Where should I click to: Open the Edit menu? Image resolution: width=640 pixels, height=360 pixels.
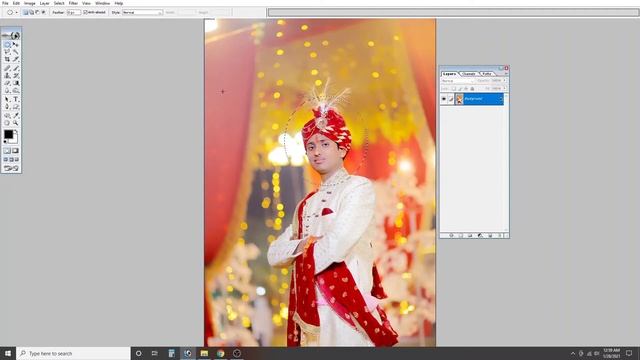(16, 3)
